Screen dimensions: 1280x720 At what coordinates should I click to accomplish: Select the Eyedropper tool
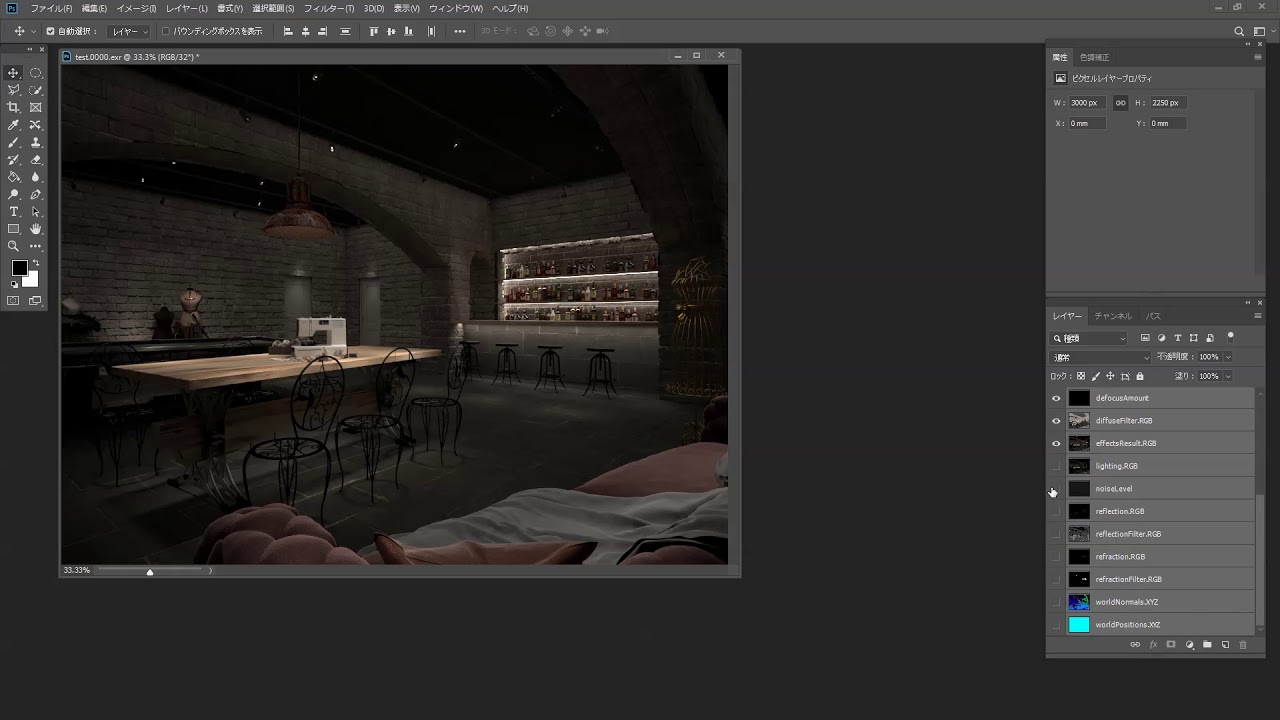pyautogui.click(x=14, y=125)
